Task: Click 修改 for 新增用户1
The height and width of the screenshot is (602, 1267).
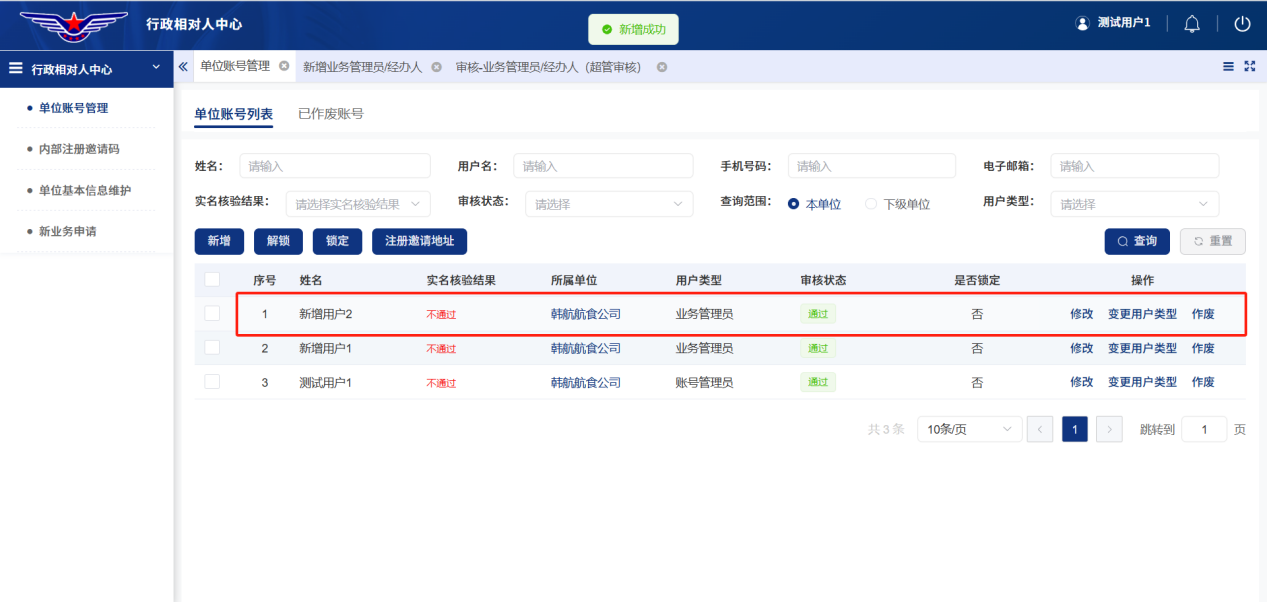Action: pos(1082,348)
